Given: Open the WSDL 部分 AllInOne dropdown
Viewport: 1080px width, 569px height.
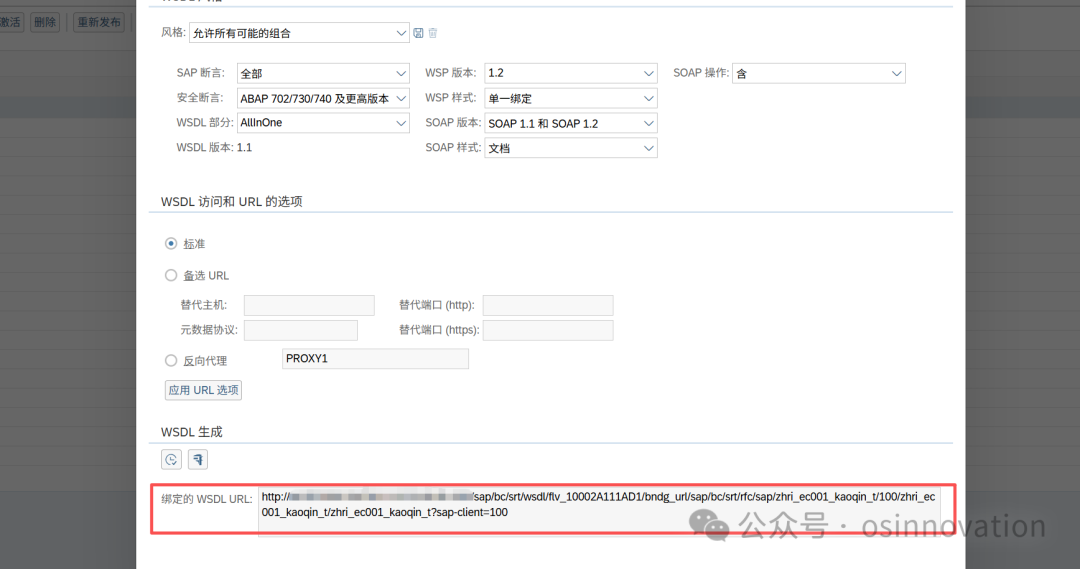Looking at the screenshot, I should point(323,123).
